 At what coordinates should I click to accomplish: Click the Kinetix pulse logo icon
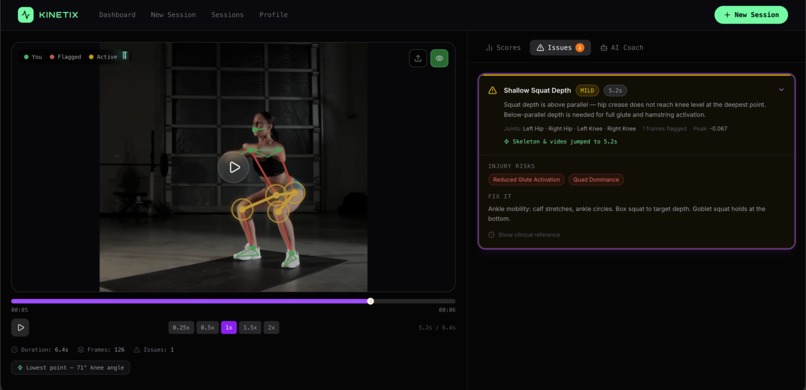[x=26, y=15]
